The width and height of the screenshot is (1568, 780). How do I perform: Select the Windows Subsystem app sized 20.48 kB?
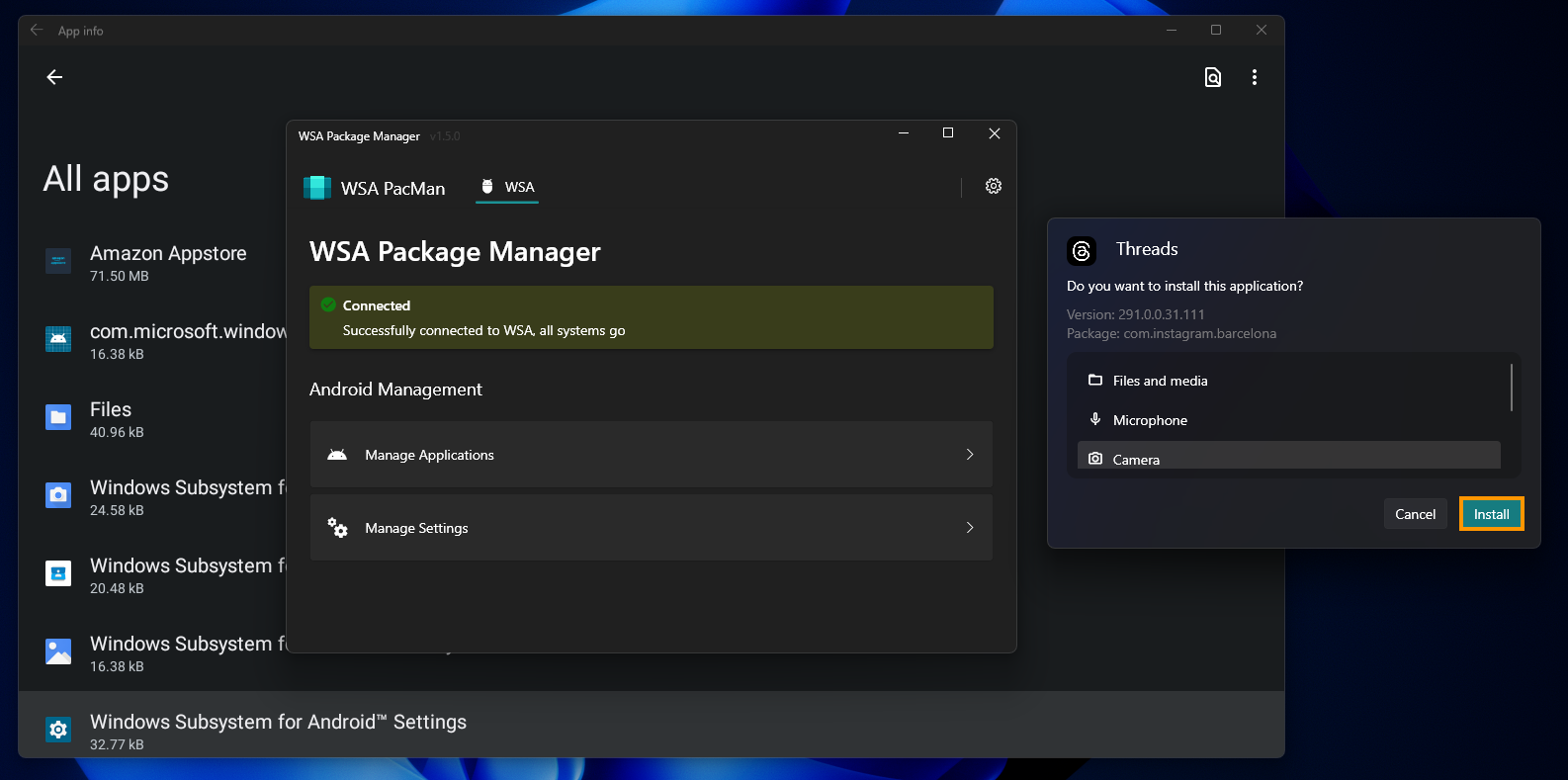pyautogui.click(x=153, y=575)
